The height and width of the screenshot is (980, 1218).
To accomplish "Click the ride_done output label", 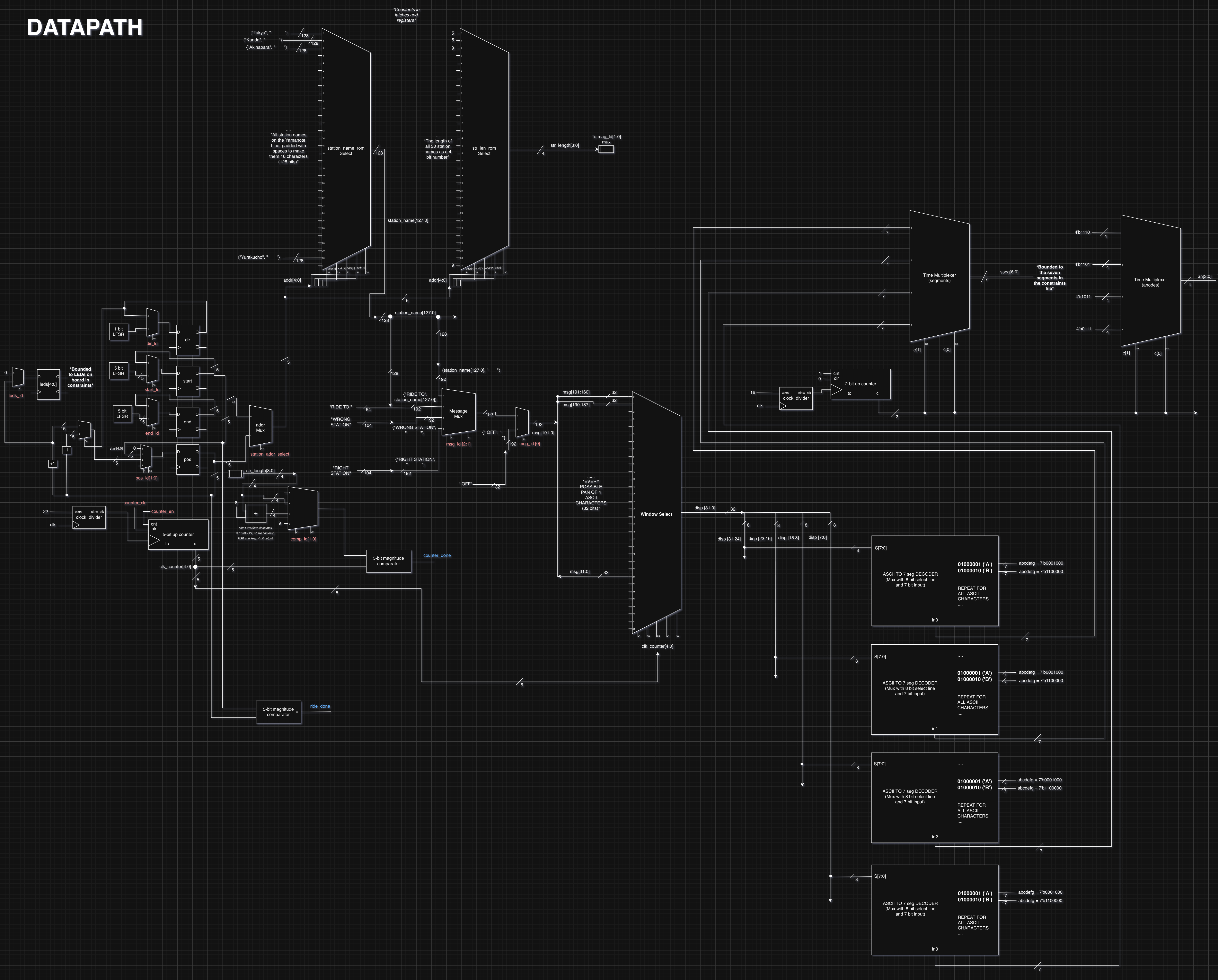I will (320, 706).
